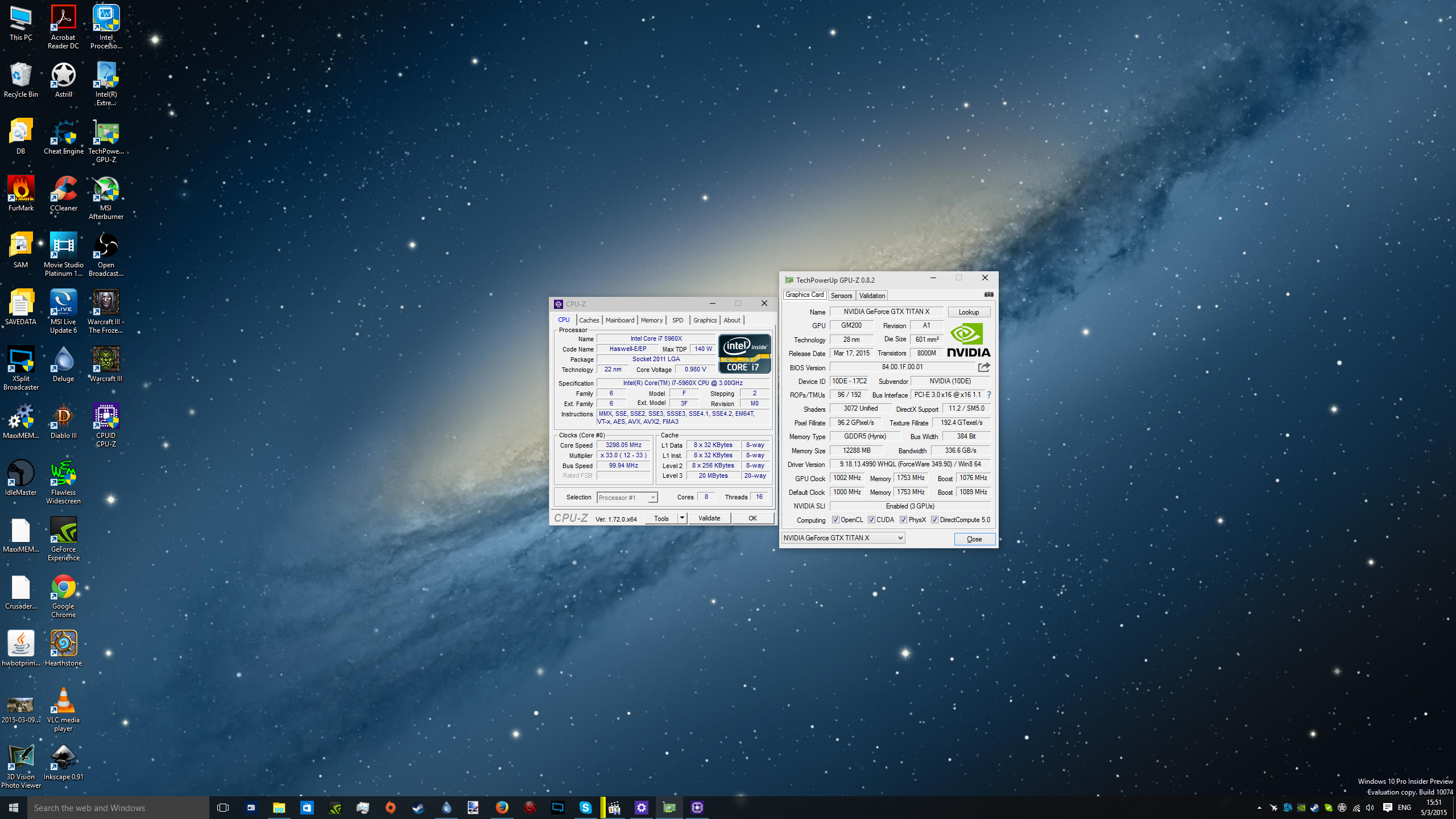Select the VLC media player desktop icon
Image resolution: width=1456 pixels, height=819 pixels.
[64, 709]
